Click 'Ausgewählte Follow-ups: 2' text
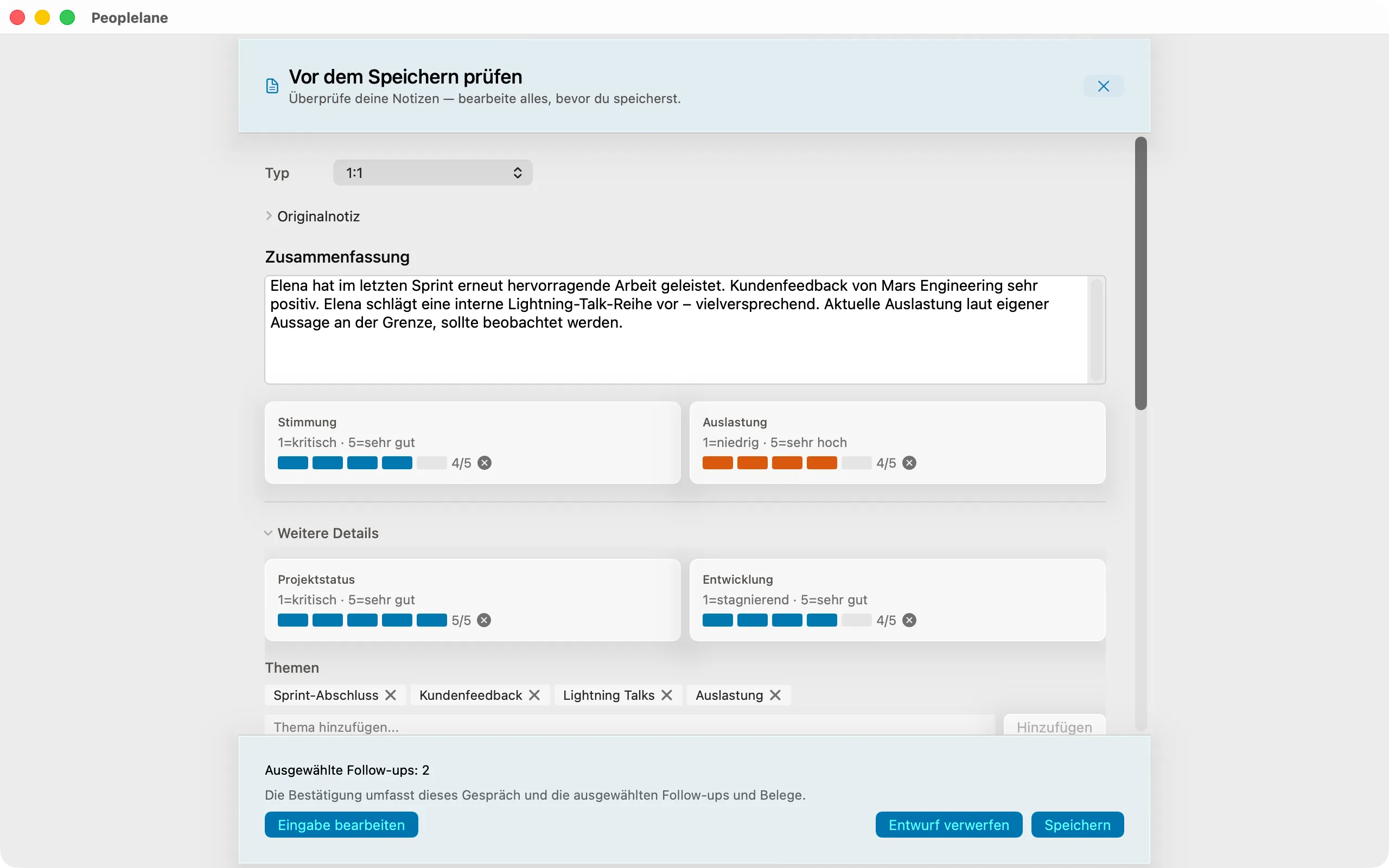Viewport: 1389px width, 868px height. (347, 770)
